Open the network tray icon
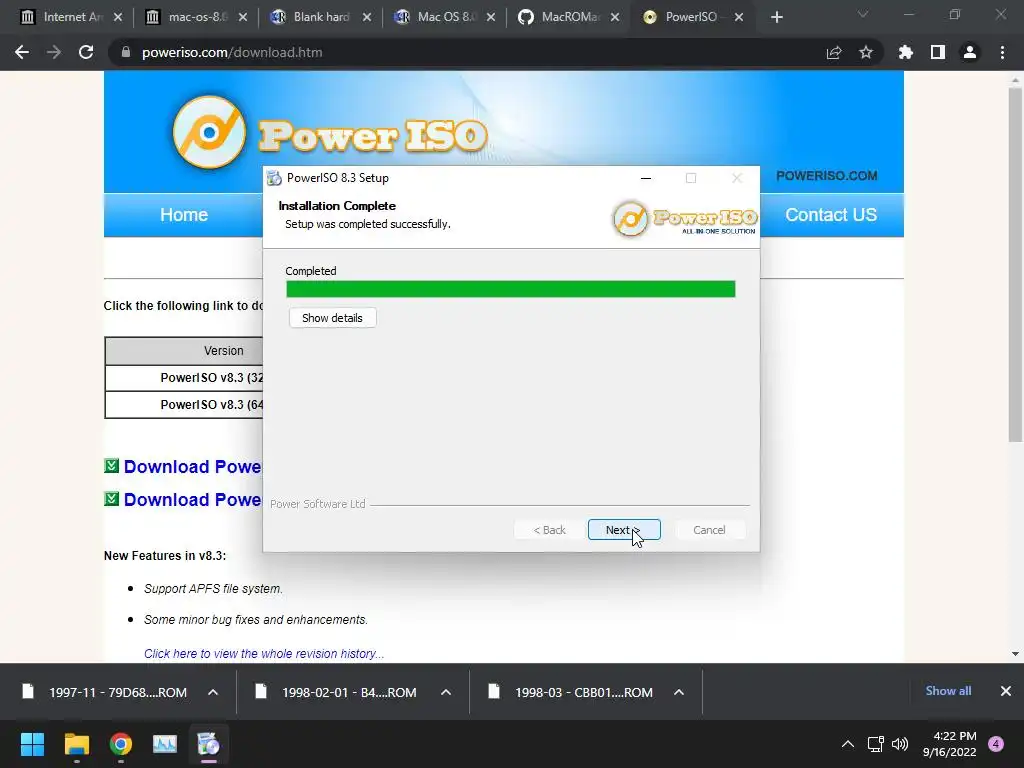1024x768 pixels. [x=875, y=744]
